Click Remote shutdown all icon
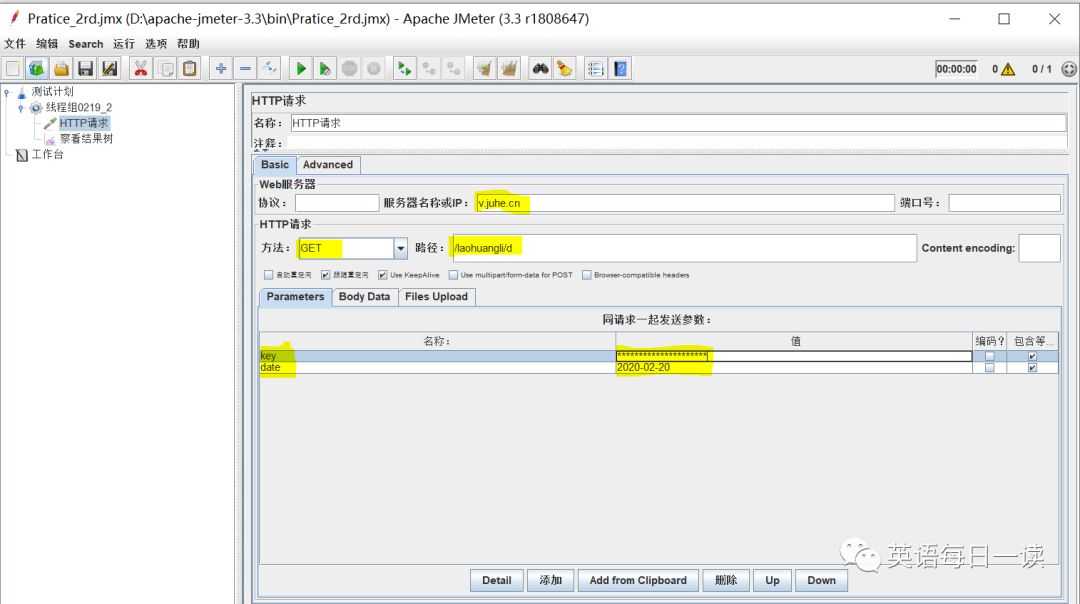This screenshot has height=604, width=1080. tap(453, 68)
